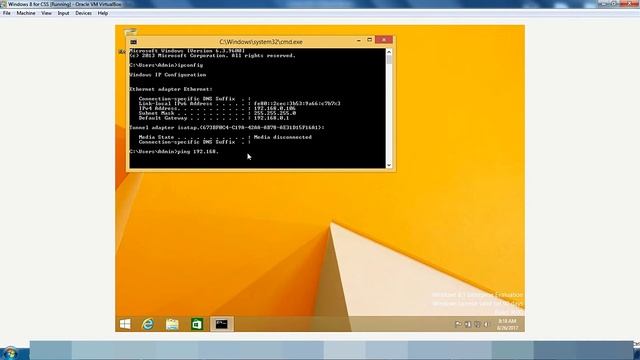Open the VirtualBox Devices menu

[83, 13]
